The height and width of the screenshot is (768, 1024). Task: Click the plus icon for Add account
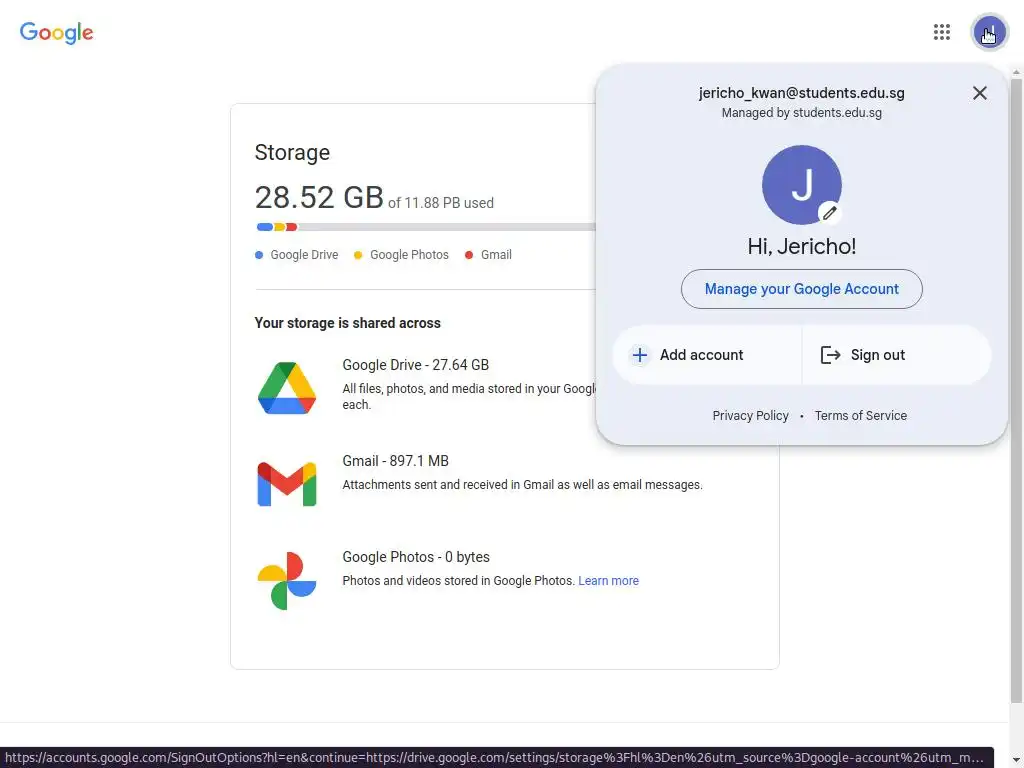pyautogui.click(x=640, y=355)
